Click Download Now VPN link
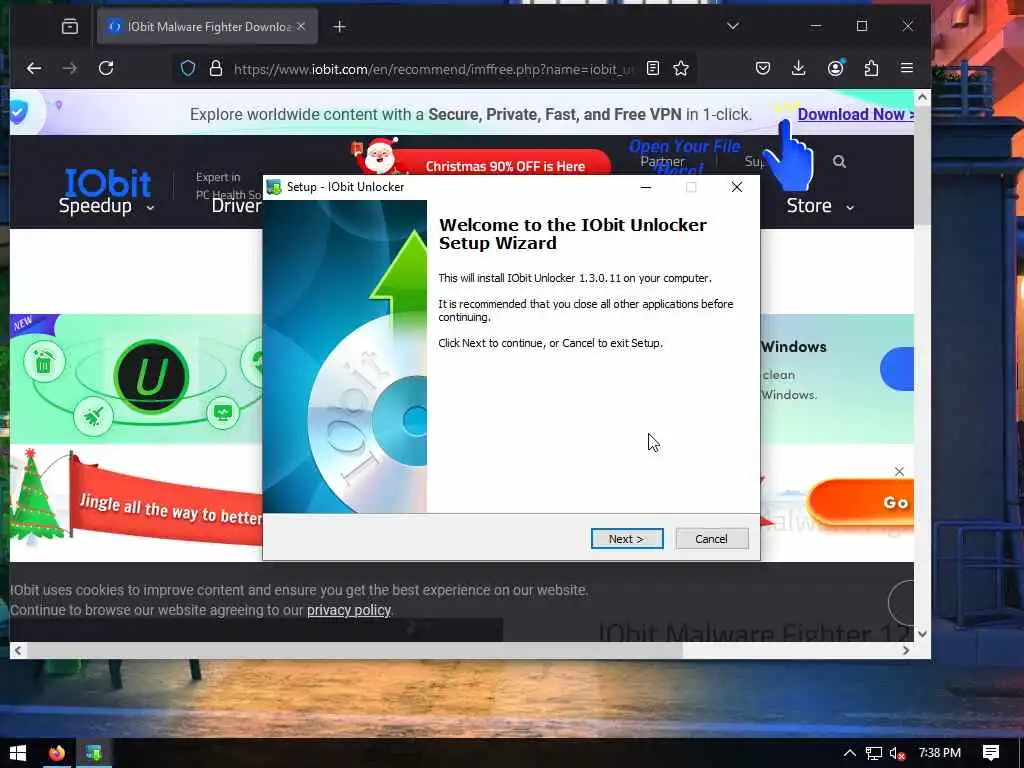Screen dimensions: 1024x768 coord(855,114)
